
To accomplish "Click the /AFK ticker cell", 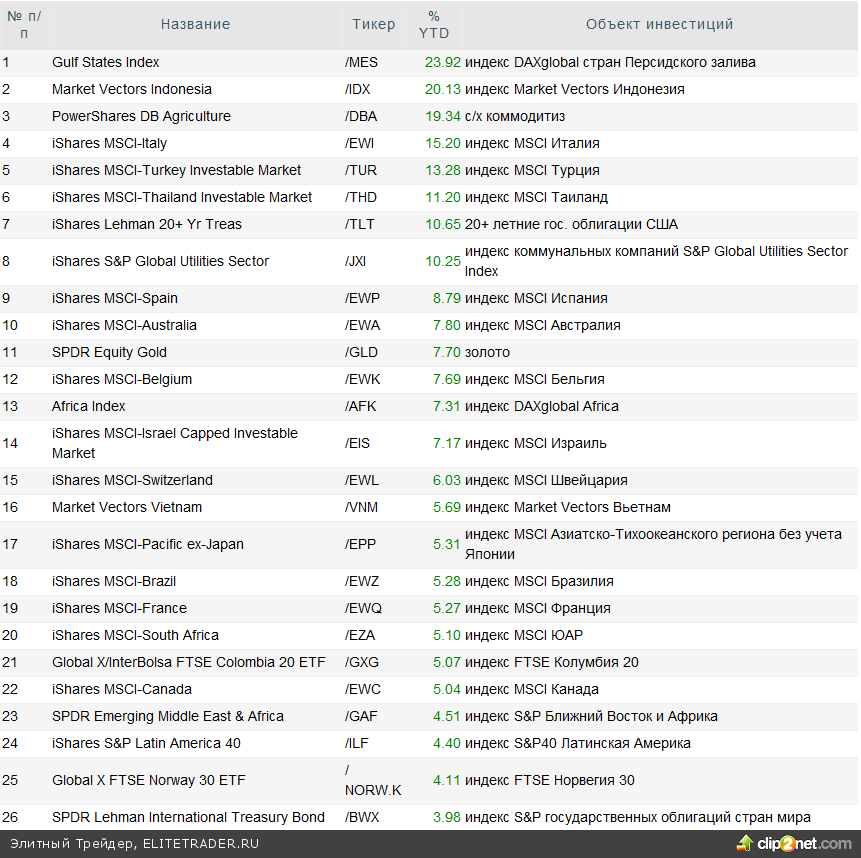I will [x=361, y=406].
